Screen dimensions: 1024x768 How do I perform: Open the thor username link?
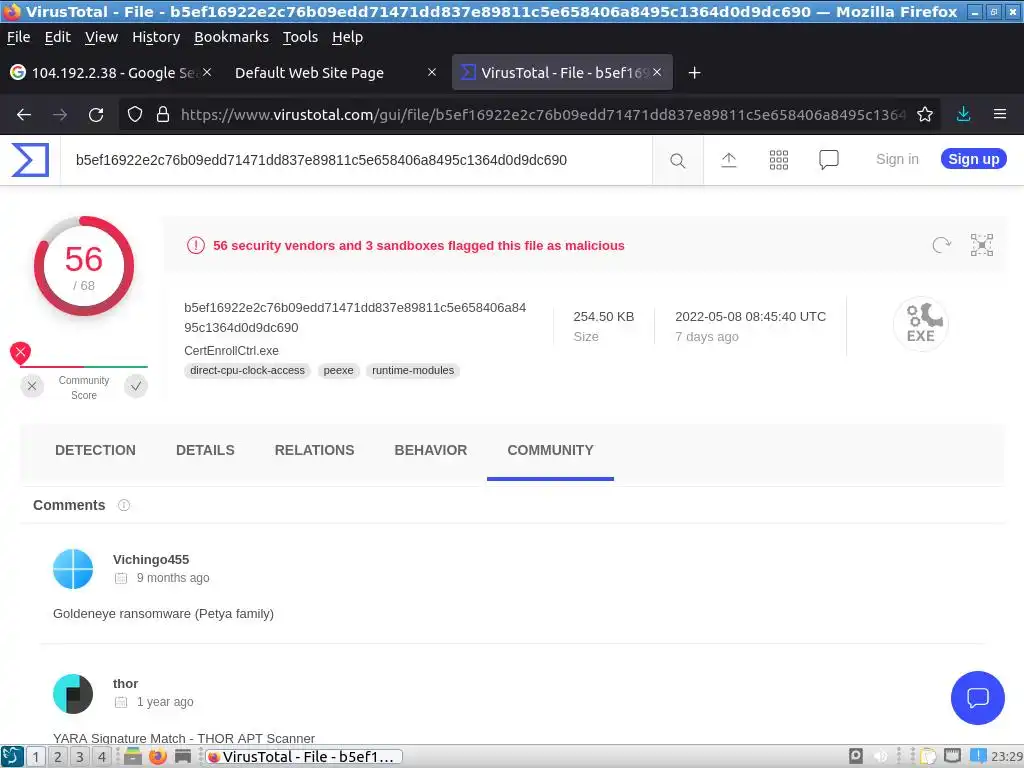125,684
